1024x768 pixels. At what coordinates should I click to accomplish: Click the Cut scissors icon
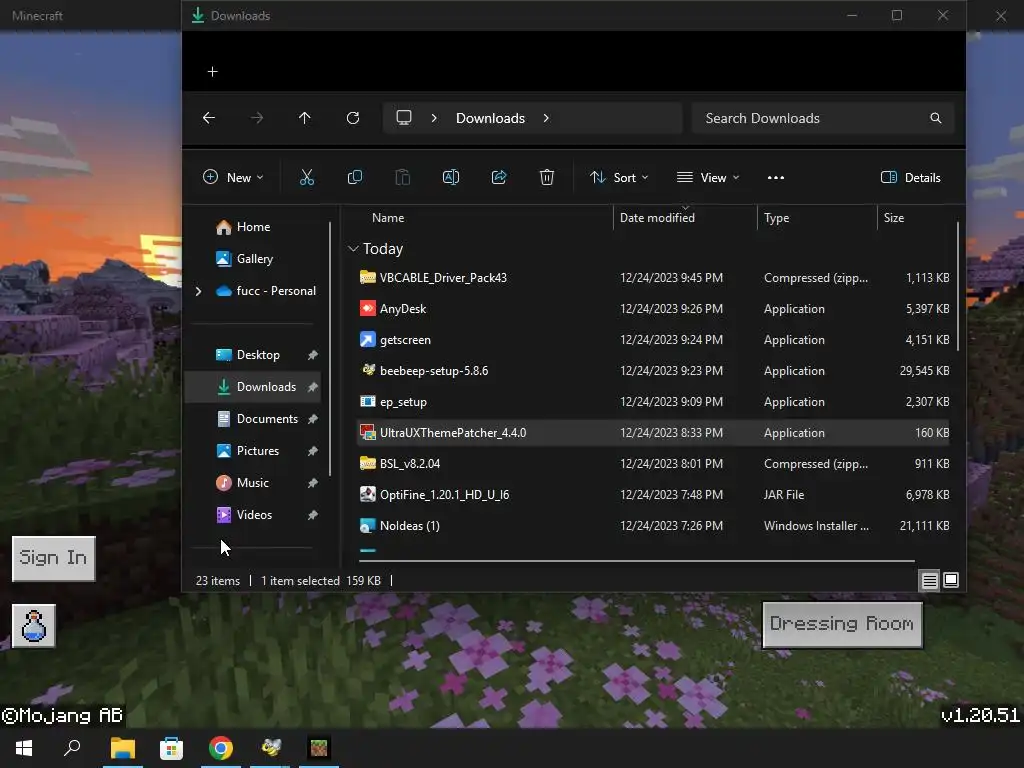pyautogui.click(x=306, y=177)
